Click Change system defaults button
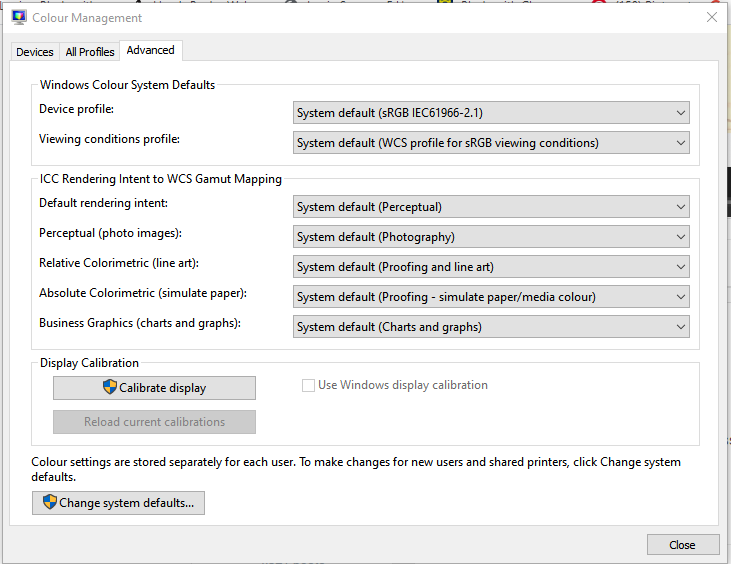731x564 pixels. 118,503
